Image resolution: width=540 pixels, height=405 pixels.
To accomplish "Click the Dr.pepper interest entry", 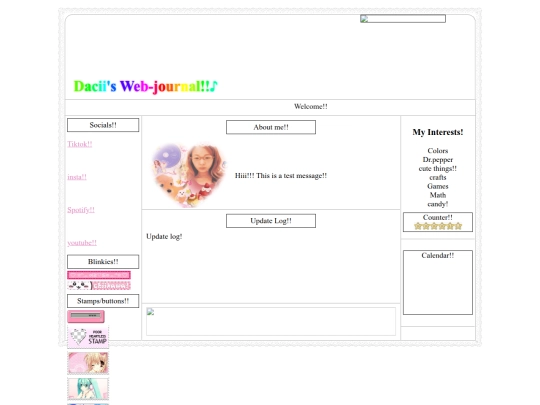I will pyautogui.click(x=438, y=160).
